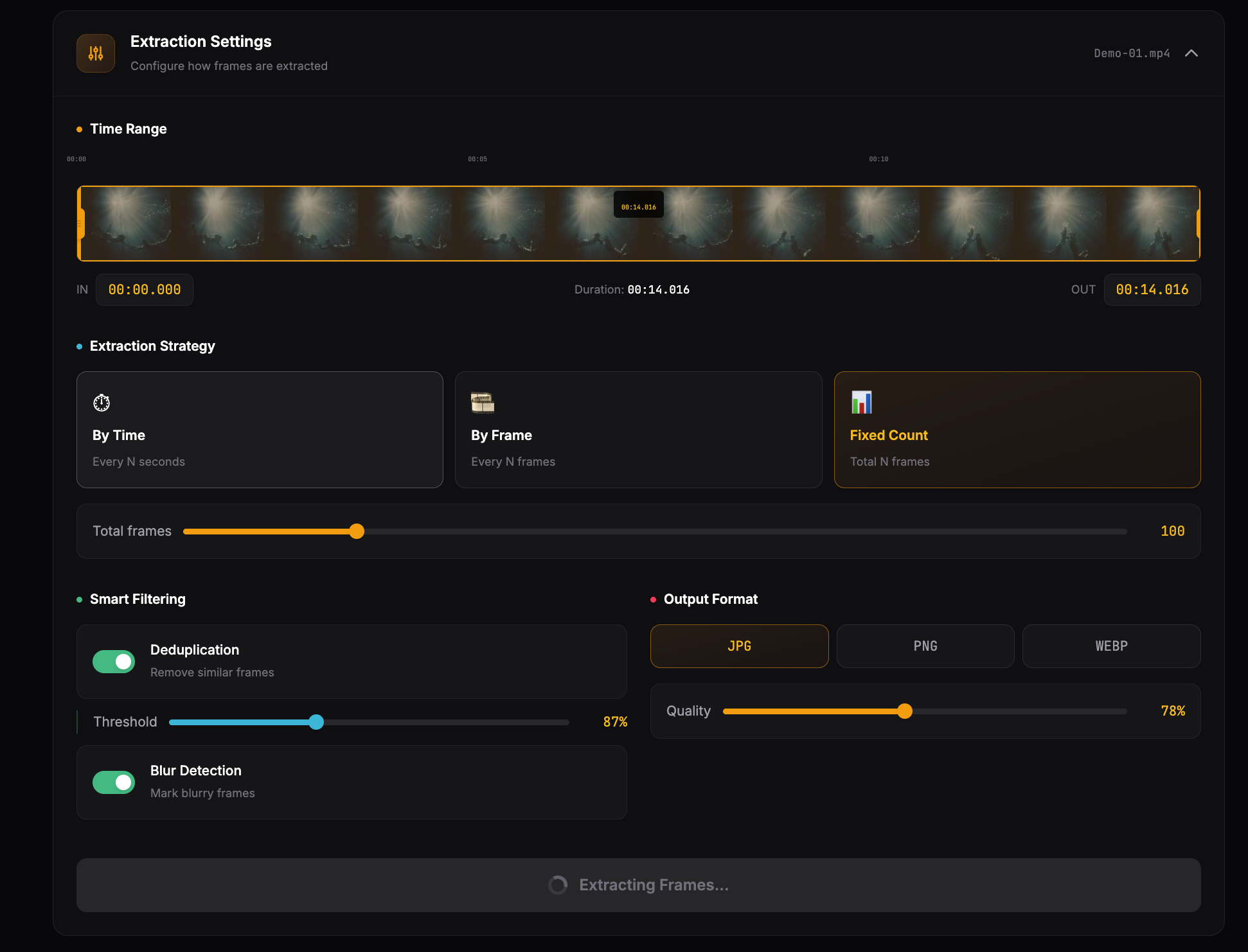Image resolution: width=1248 pixels, height=952 pixels.
Task: Select the JPG format button
Action: click(x=739, y=646)
